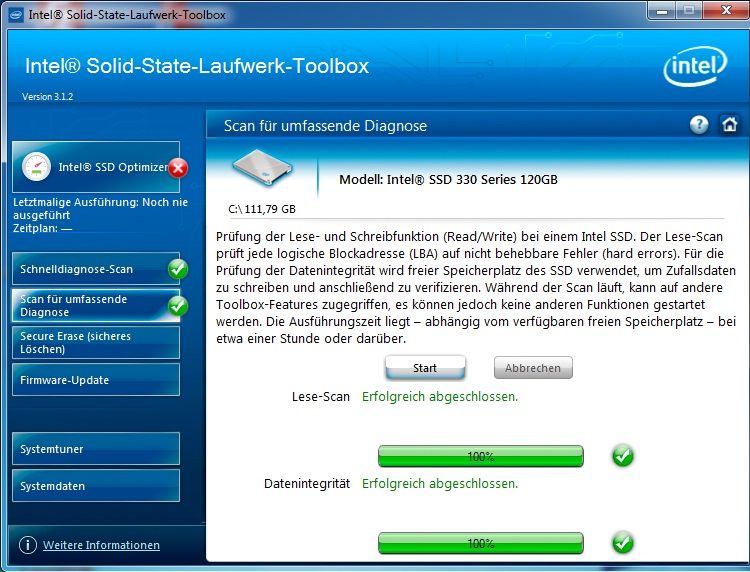The width and height of the screenshot is (750, 572).
Task: Open Secure Erase (sicheres Löschen)
Action: tap(96, 342)
